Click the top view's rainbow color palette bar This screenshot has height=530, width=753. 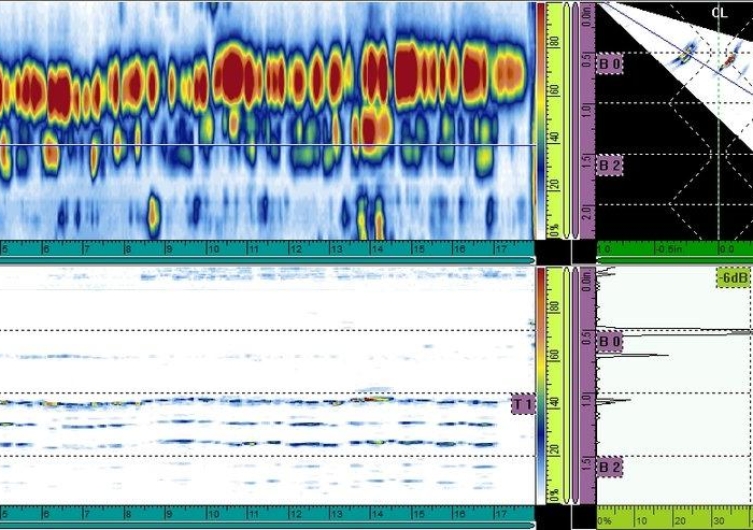pos(541,120)
